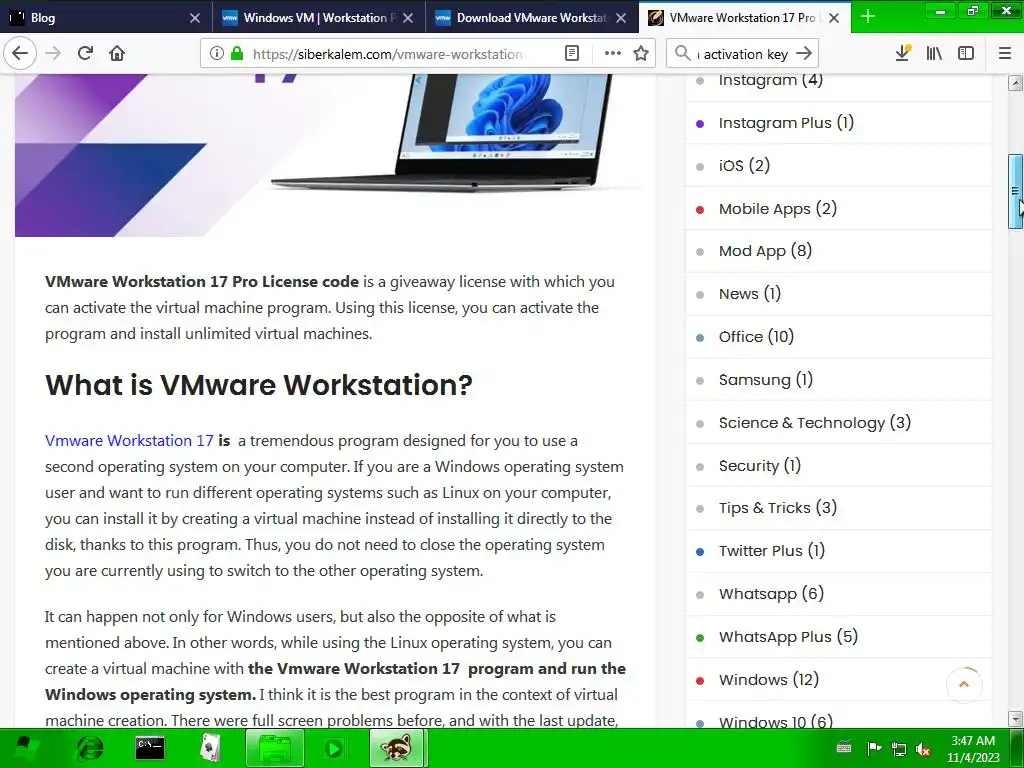1024x768 pixels.
Task: Open page actions three-dot menu
Action: click(x=612, y=54)
